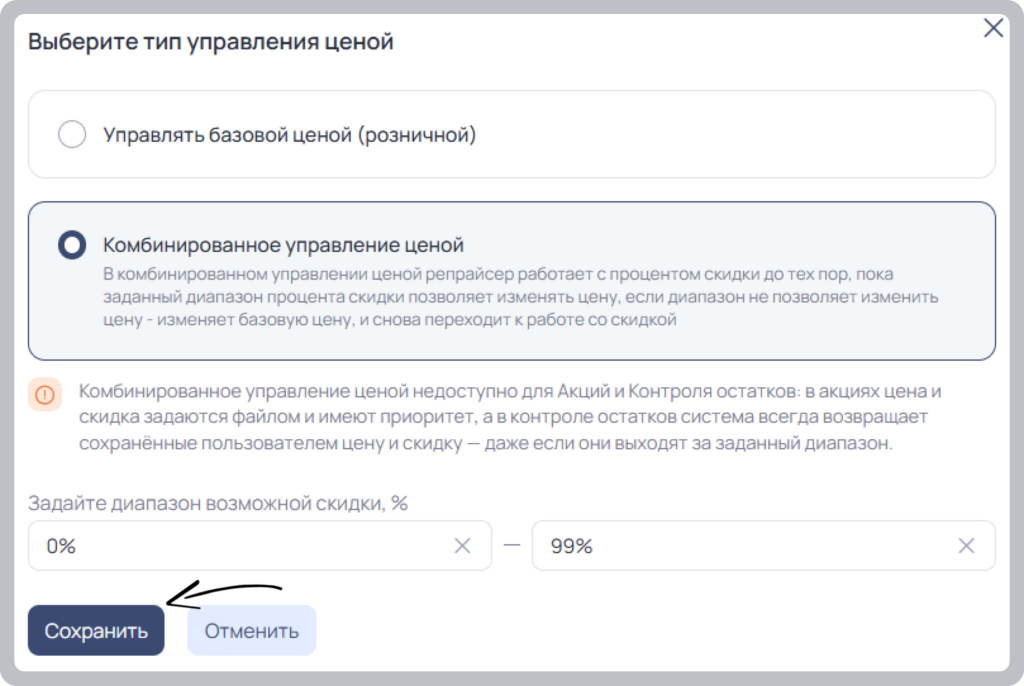Click the hand-drawn arrow pointing to Сохранить
The width and height of the screenshot is (1024, 686).
click(224, 595)
